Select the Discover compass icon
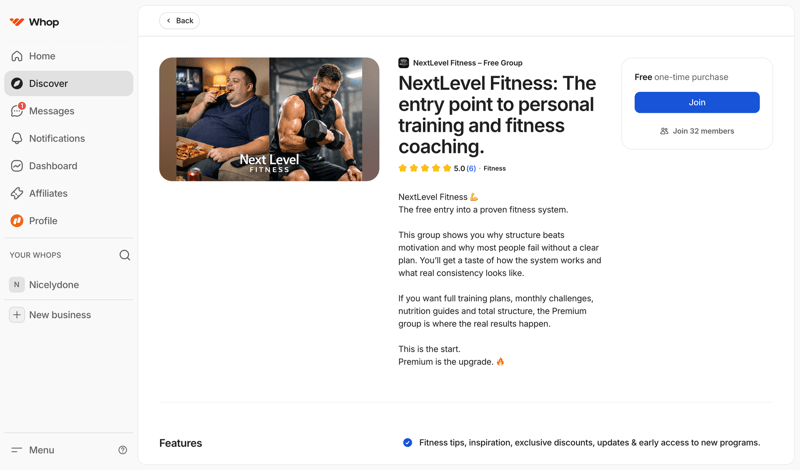 coord(17,84)
